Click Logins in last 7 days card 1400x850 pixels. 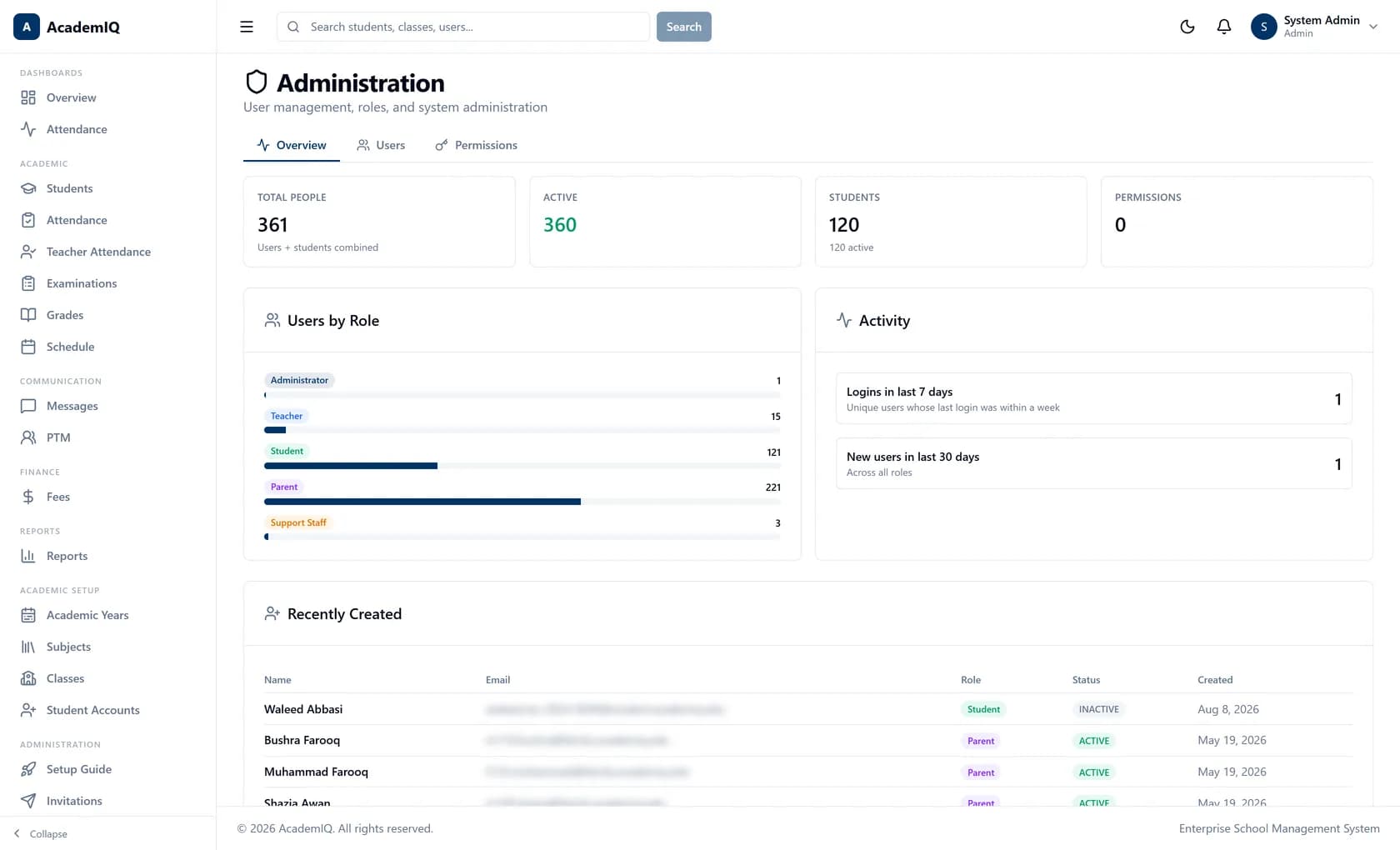1093,399
